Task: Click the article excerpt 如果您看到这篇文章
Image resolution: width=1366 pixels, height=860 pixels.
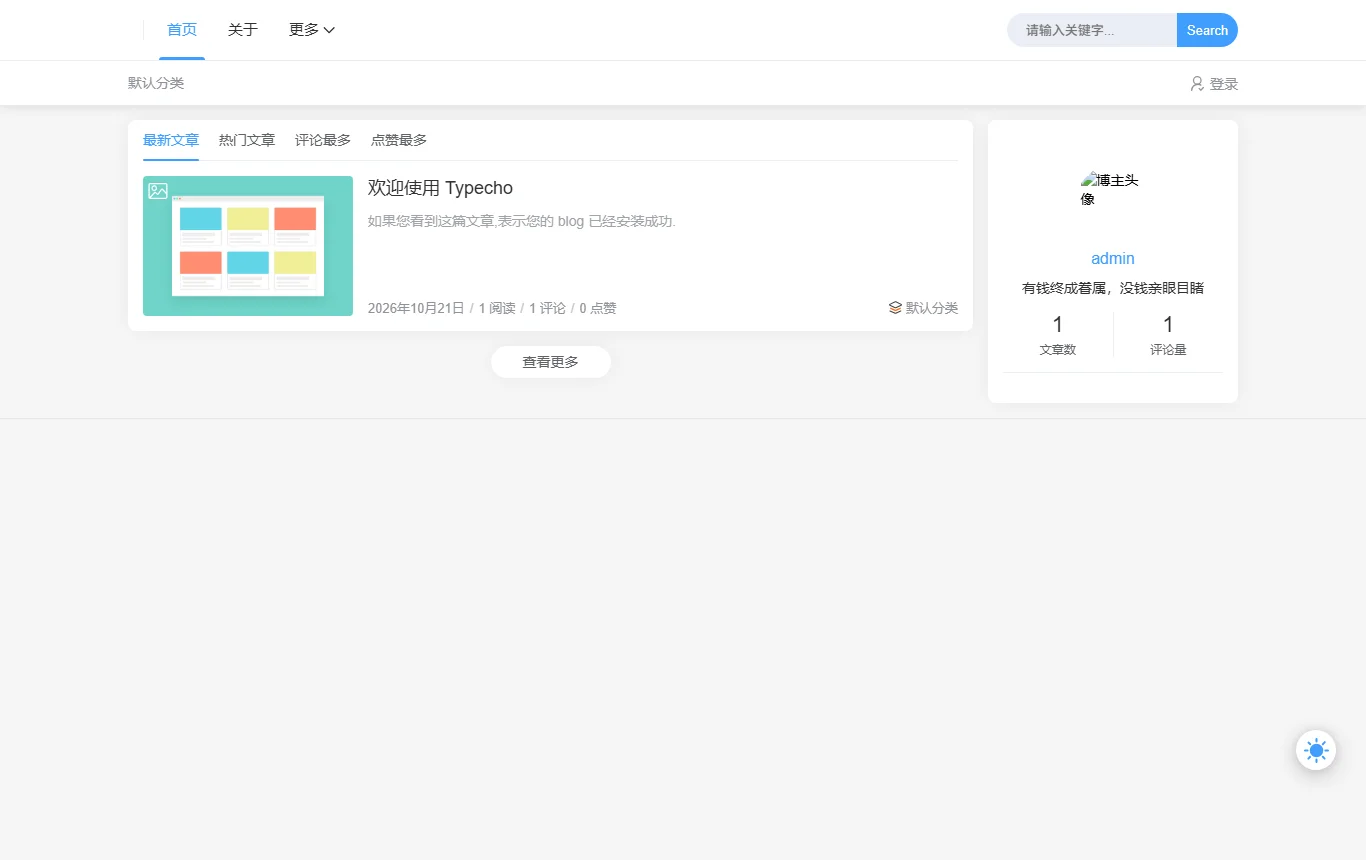Action: pyautogui.click(x=522, y=221)
